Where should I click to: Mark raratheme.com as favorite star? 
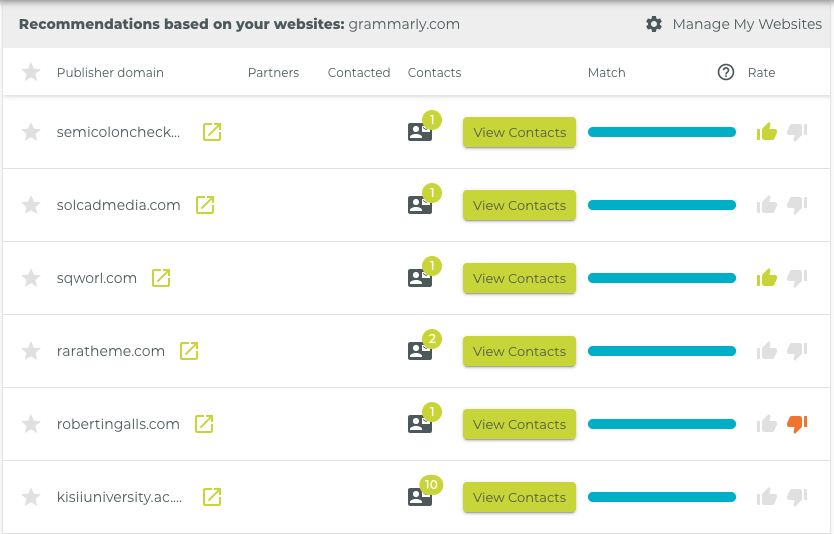pyautogui.click(x=31, y=351)
